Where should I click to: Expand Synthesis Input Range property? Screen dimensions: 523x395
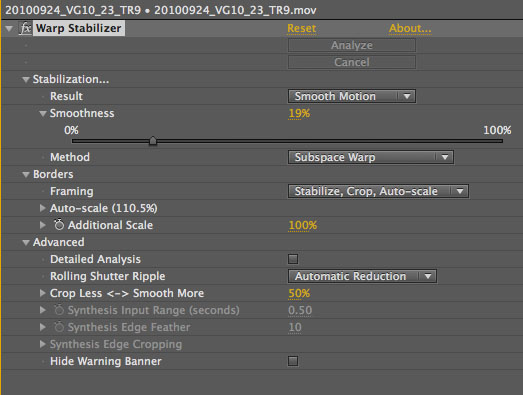pyautogui.click(x=42, y=310)
